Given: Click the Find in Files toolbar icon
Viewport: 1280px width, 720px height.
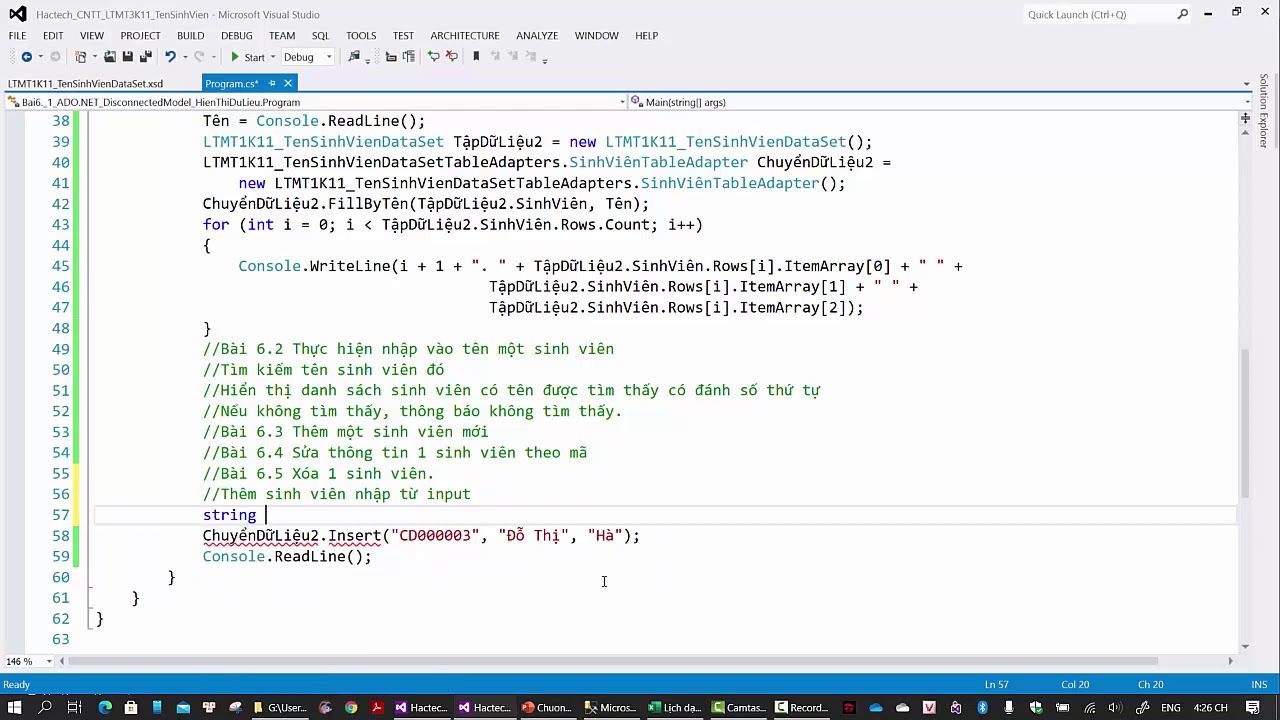Looking at the screenshot, I should click(x=354, y=57).
